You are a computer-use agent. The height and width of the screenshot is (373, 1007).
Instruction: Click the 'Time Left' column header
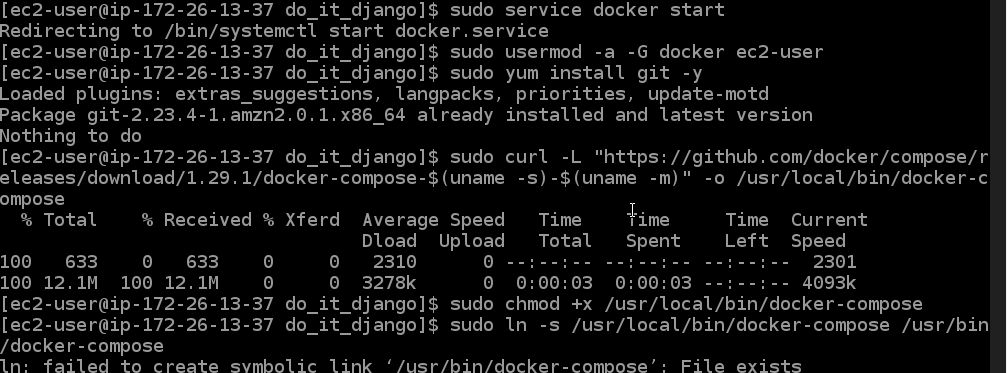coord(747,230)
